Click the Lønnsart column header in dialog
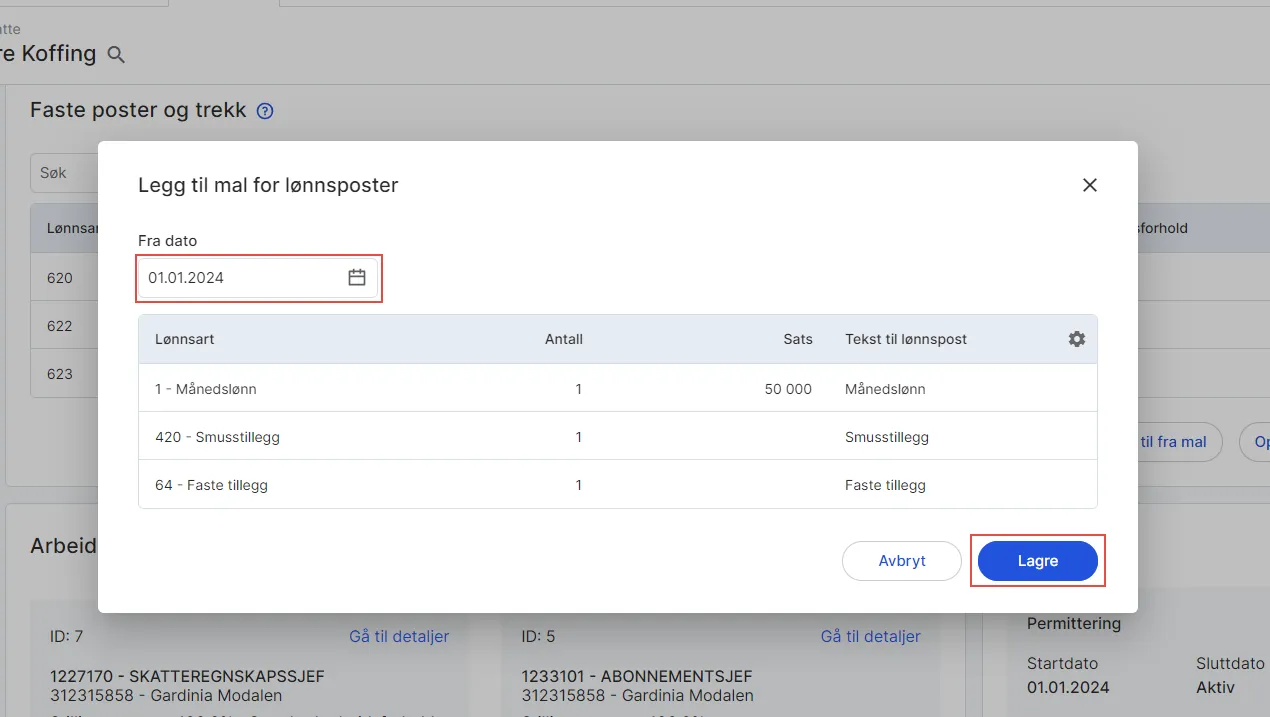 pos(185,339)
